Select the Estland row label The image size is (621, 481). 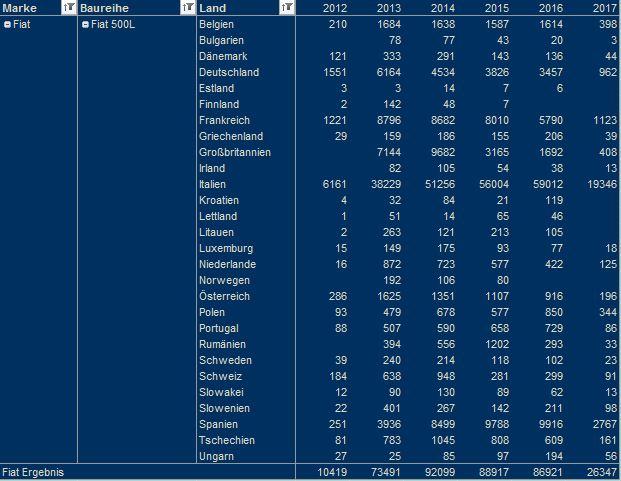tap(216, 88)
